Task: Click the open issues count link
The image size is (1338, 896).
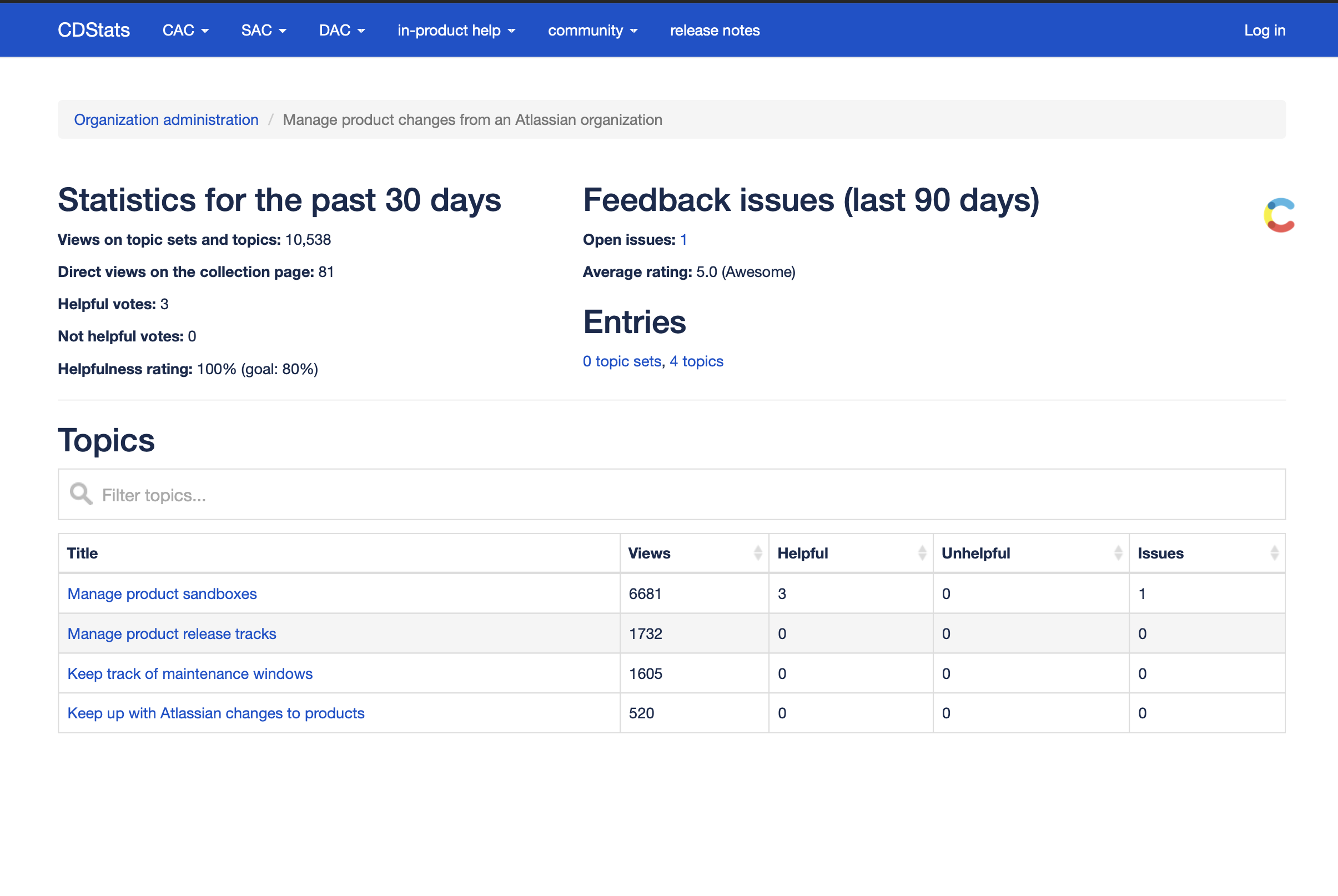Action: (x=683, y=239)
